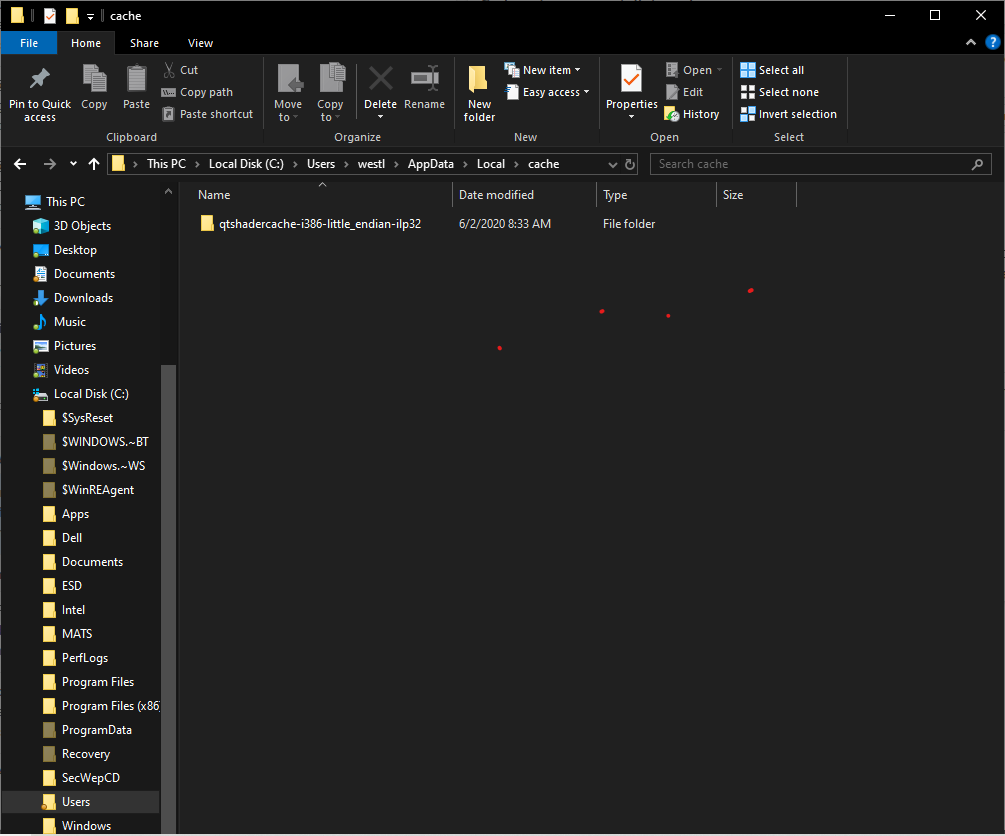Open the address bar history dropdown
Image resolution: width=1005 pixels, height=836 pixels.
tap(612, 163)
